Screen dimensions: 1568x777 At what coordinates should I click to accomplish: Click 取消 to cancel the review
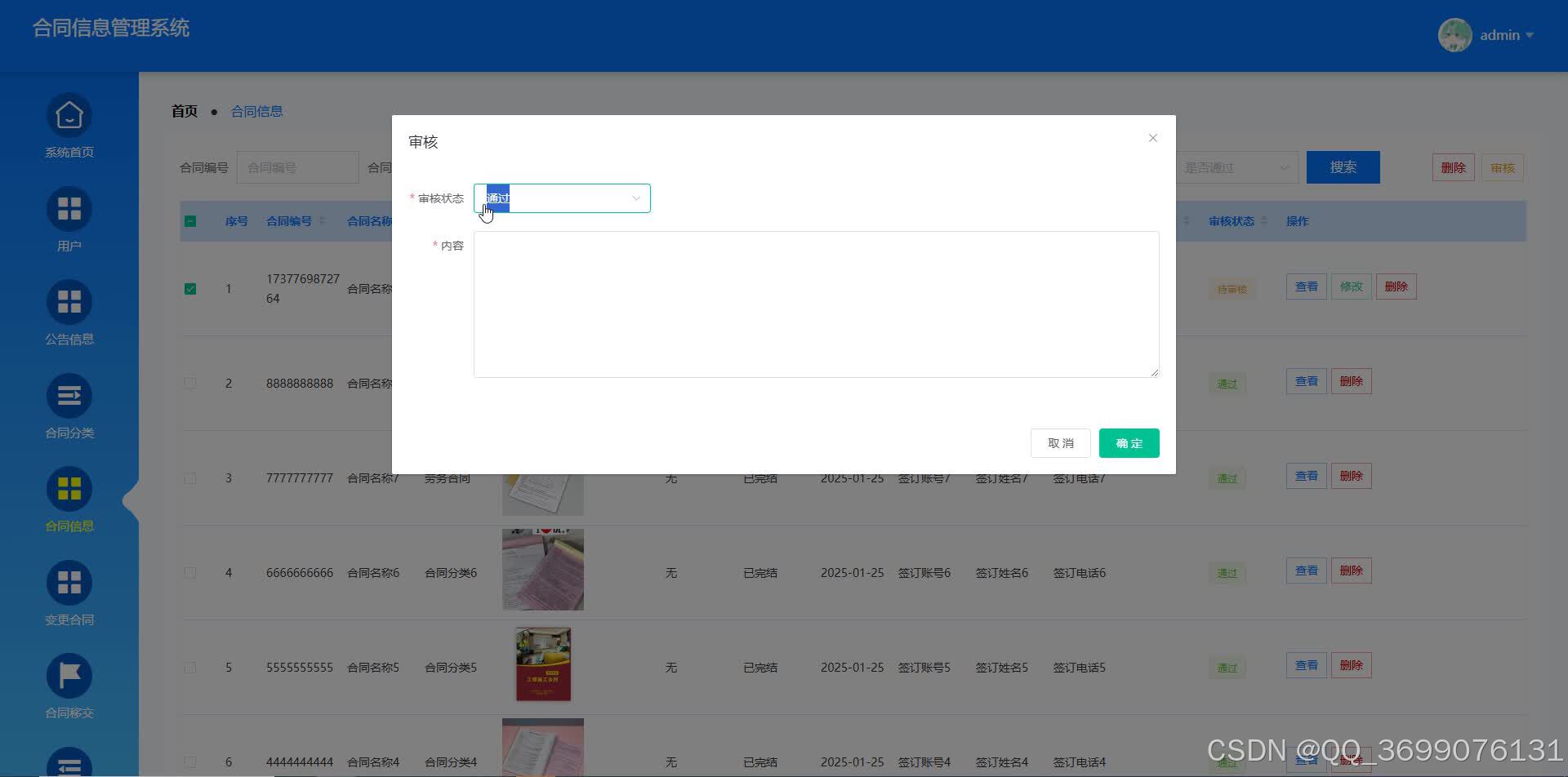click(1061, 443)
